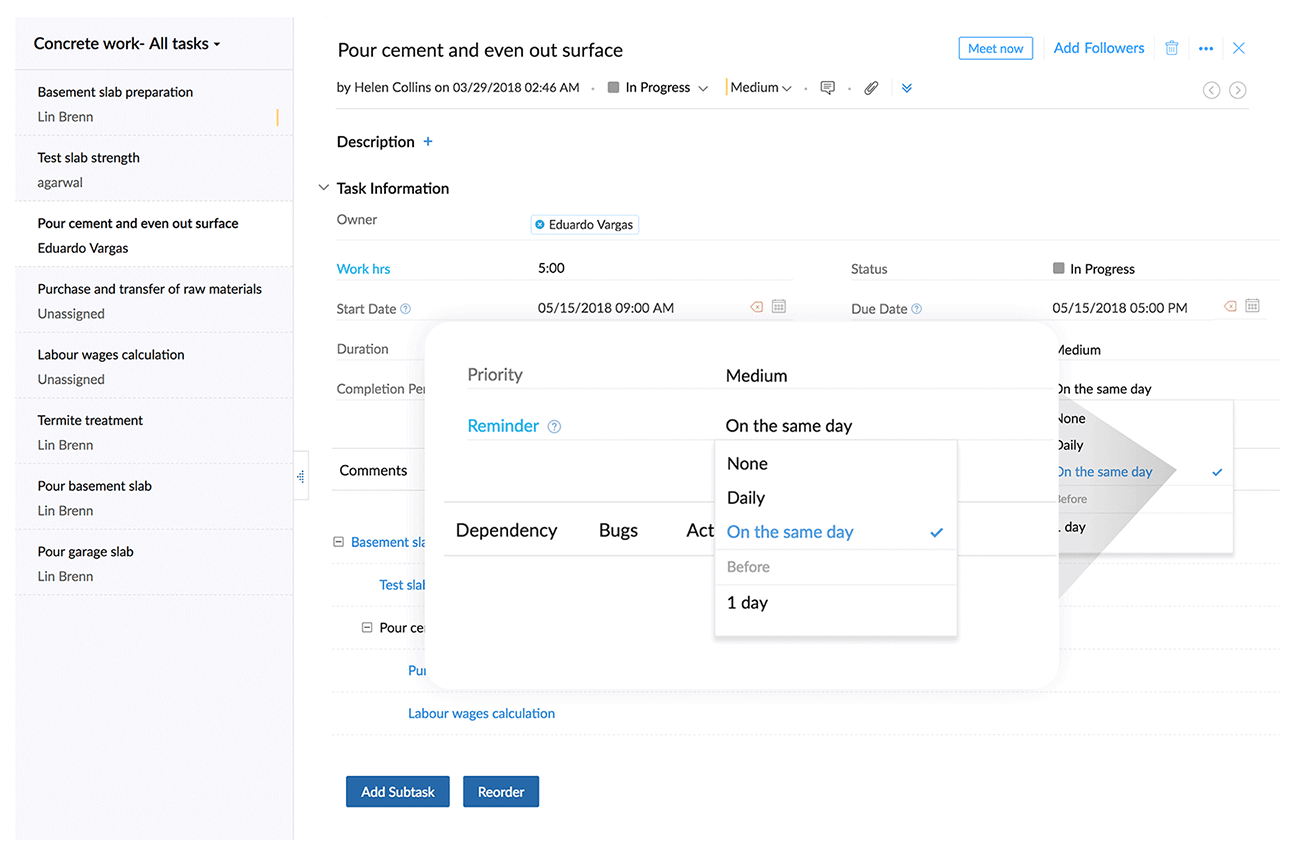This screenshot has width=1300, height=861.
Task: Click the Add Subtask button
Action: pos(397,791)
